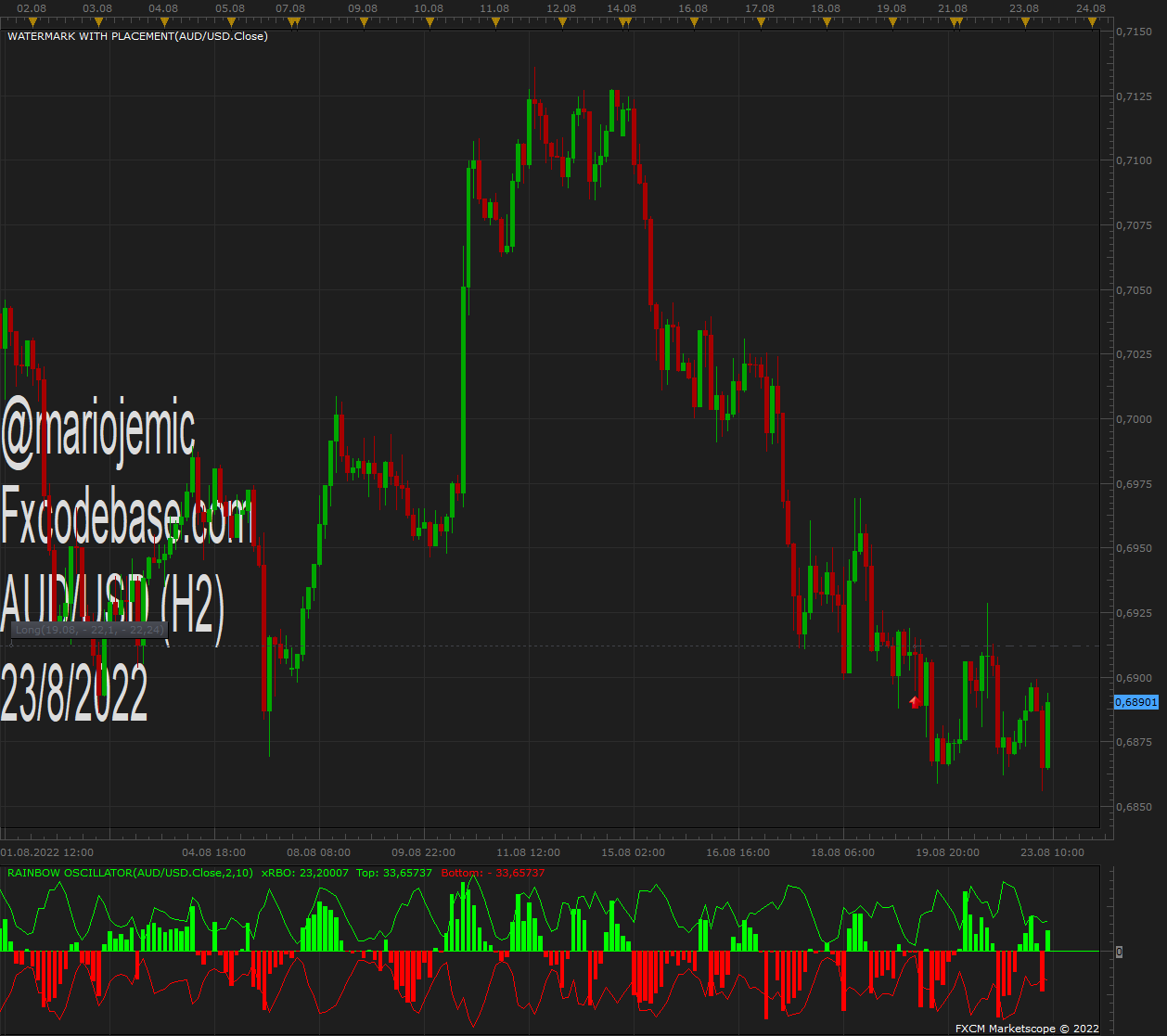The image size is (1167, 1036).
Task: Click the red Bottom: -33,65737 value
Action: click(x=493, y=873)
